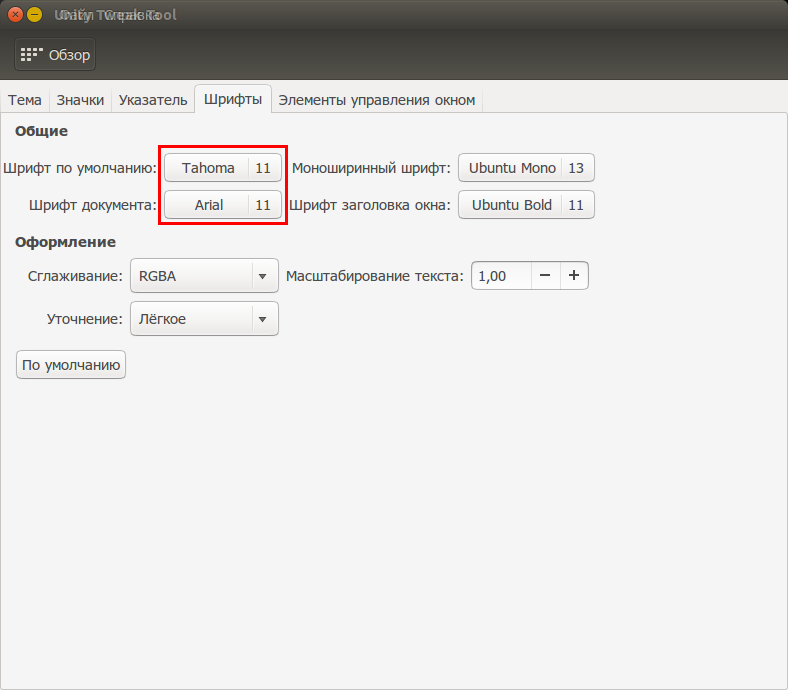Close the Unity Tweak Tool window
Viewport: 788px width, 690px height.
tap(16, 15)
